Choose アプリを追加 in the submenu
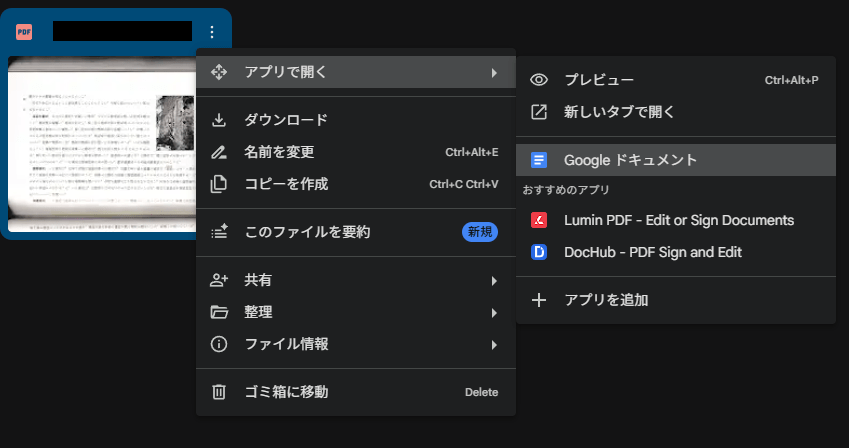Screen dimensions: 849x448 676,300
